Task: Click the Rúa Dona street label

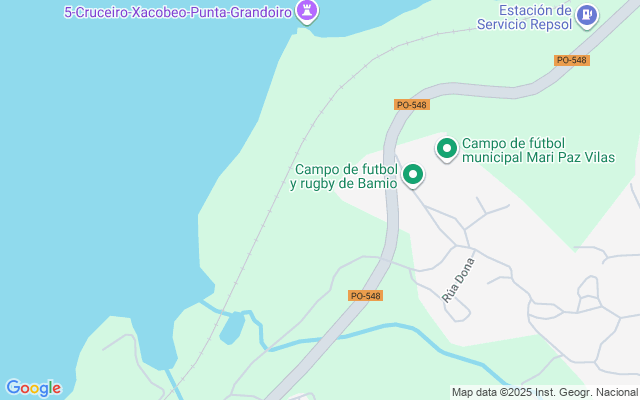Action: 459,280
